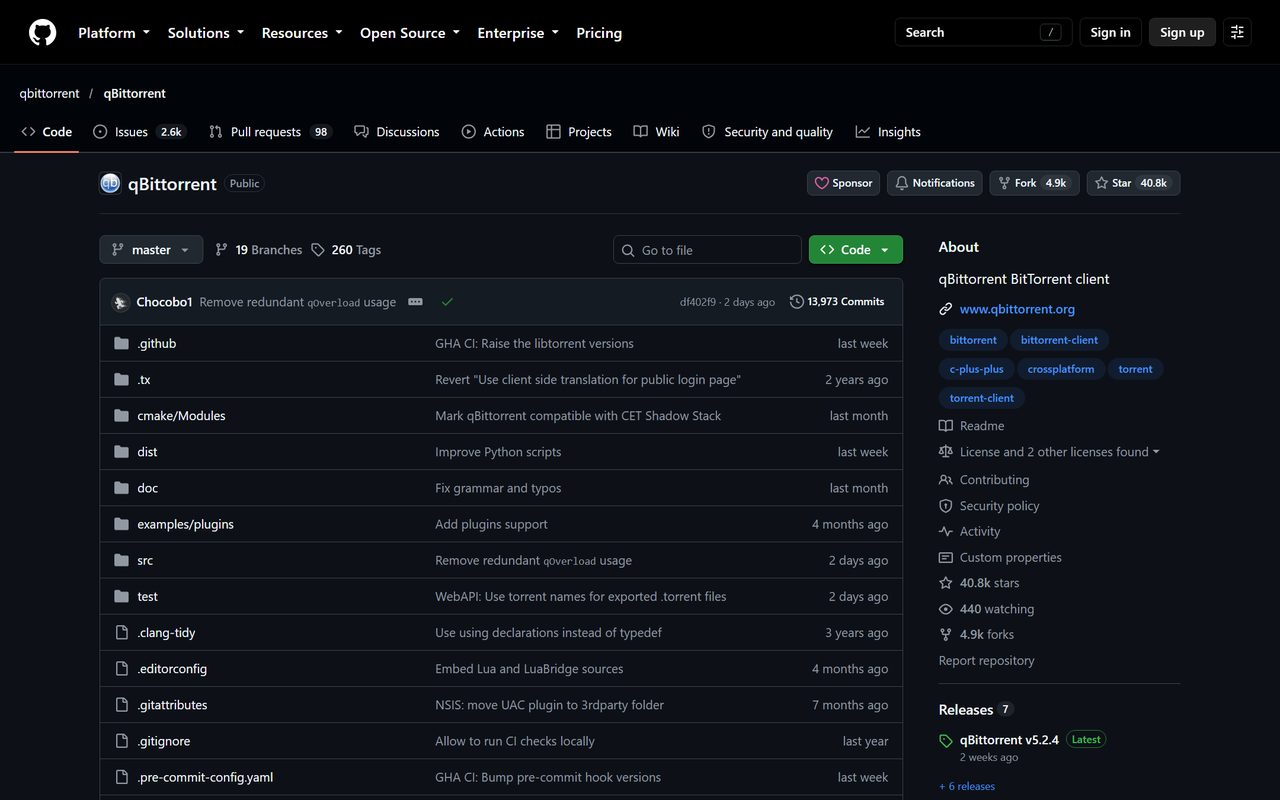Expand the Open Source menu
This screenshot has height=800, width=1280.
(410, 33)
